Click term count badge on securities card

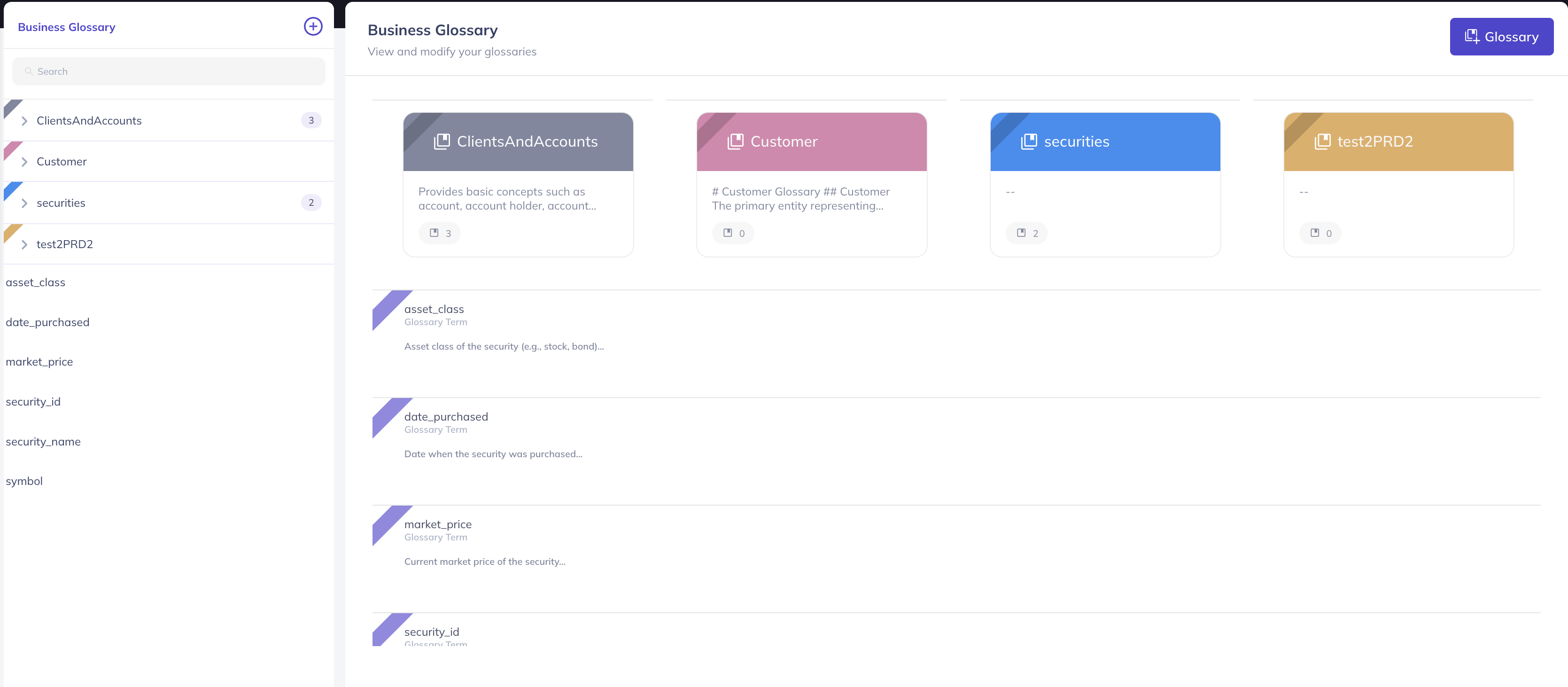tap(1027, 233)
